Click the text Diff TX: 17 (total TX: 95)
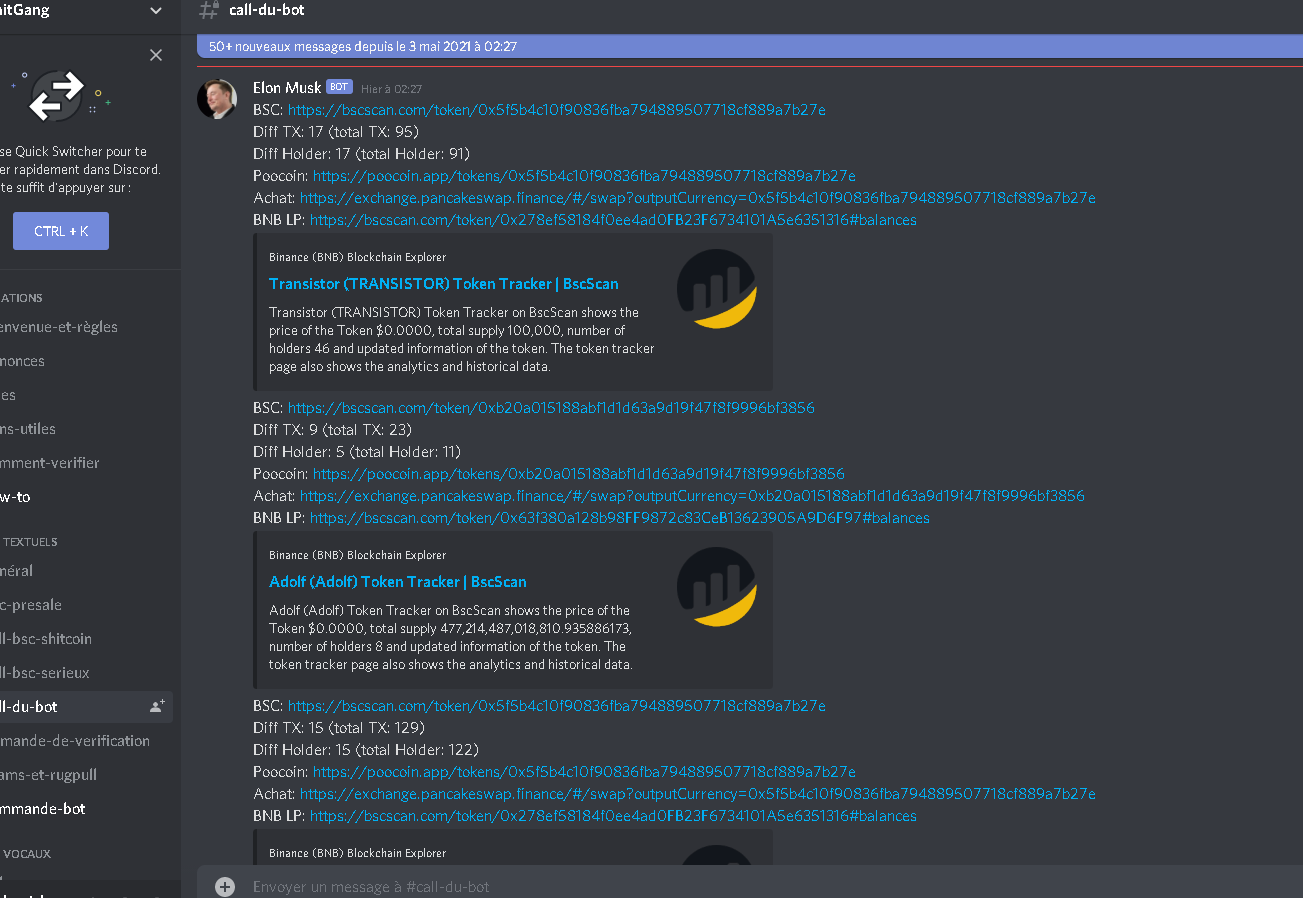 [x=336, y=132]
